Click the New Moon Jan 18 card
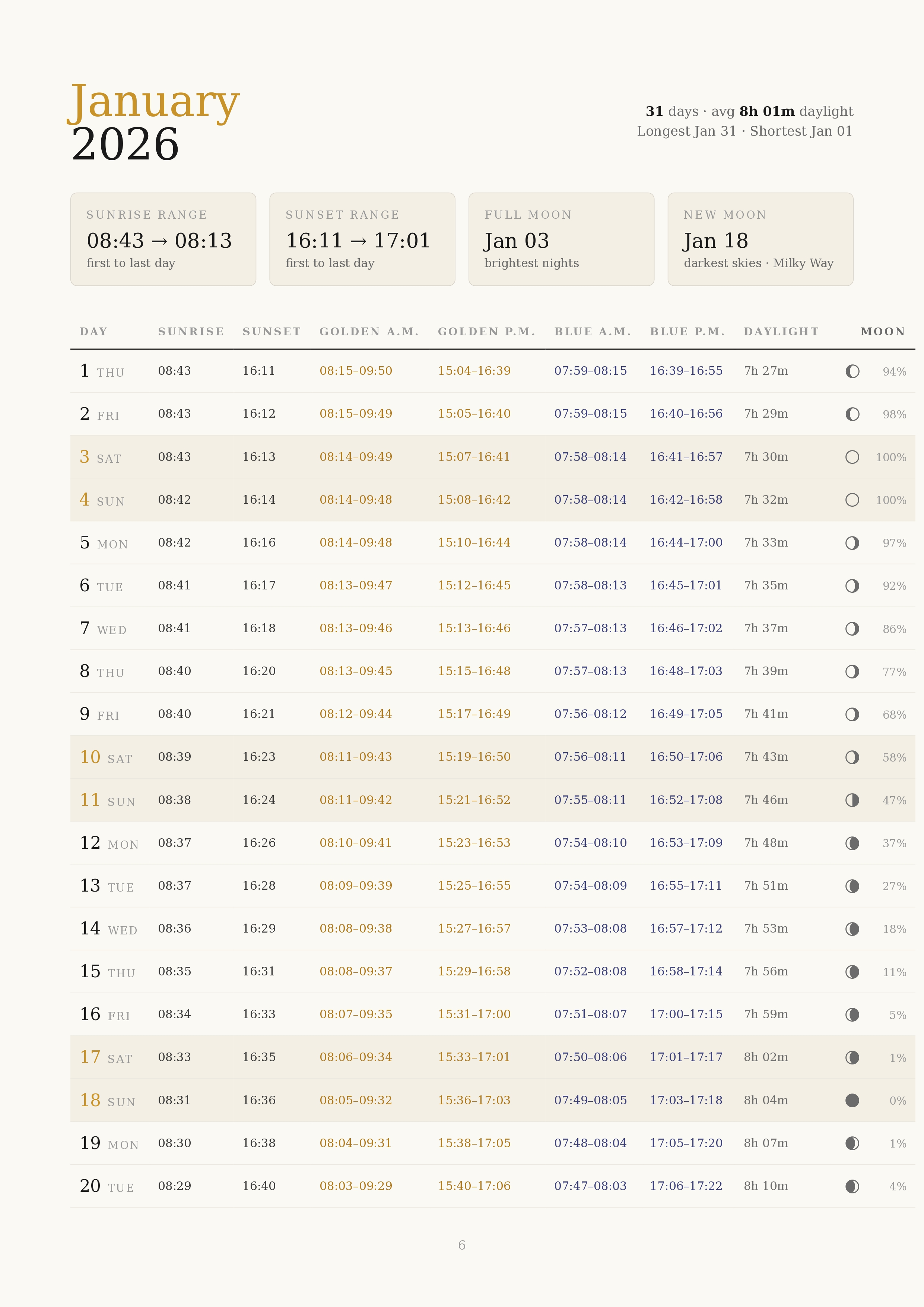This screenshot has width=924, height=1307. tap(760, 238)
